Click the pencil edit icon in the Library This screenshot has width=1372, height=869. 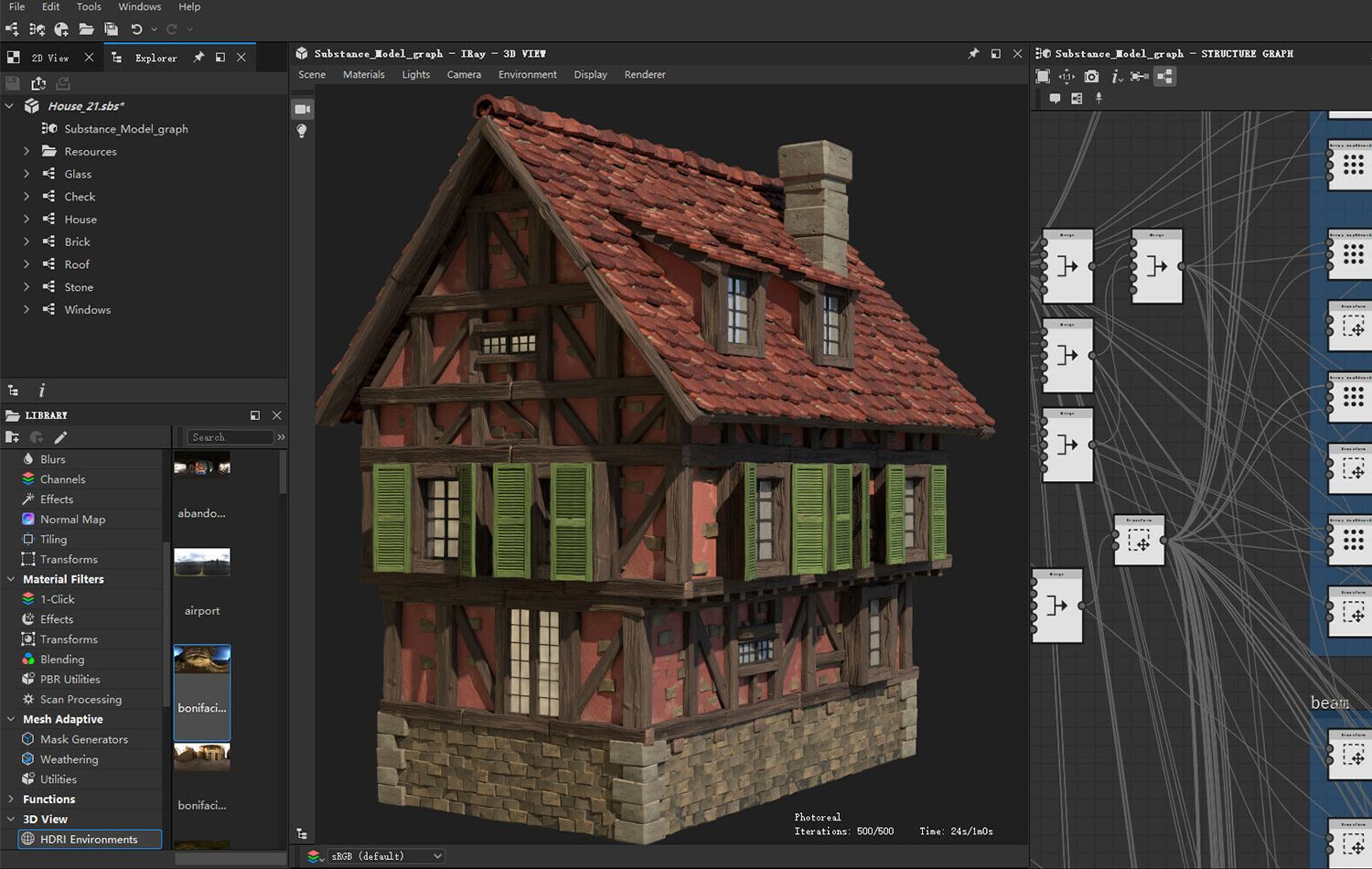(60, 437)
